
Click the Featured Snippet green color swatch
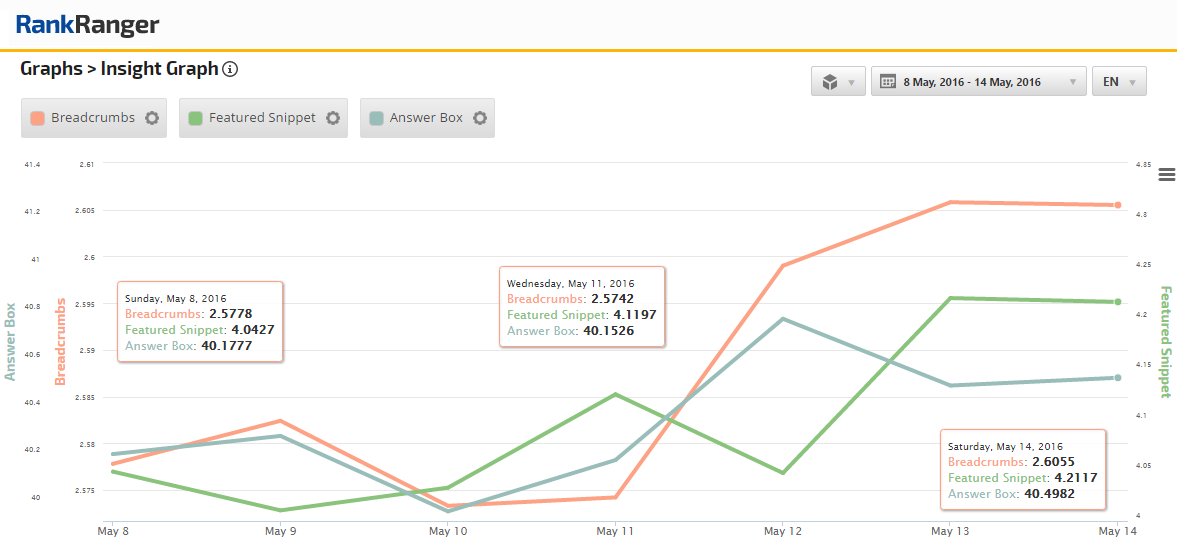[x=196, y=118]
